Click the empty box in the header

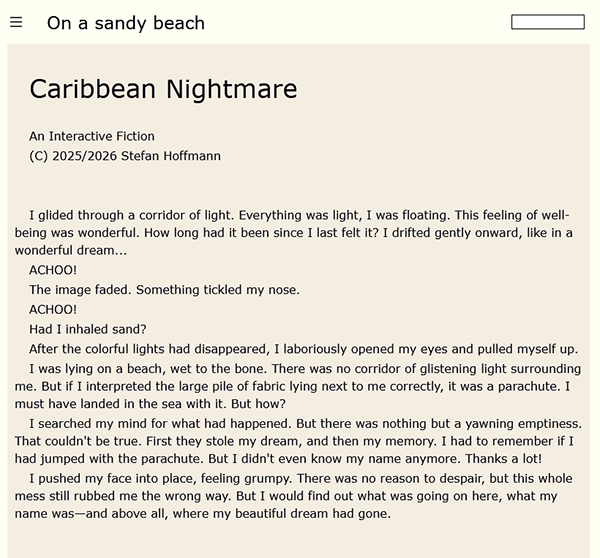coord(547,22)
